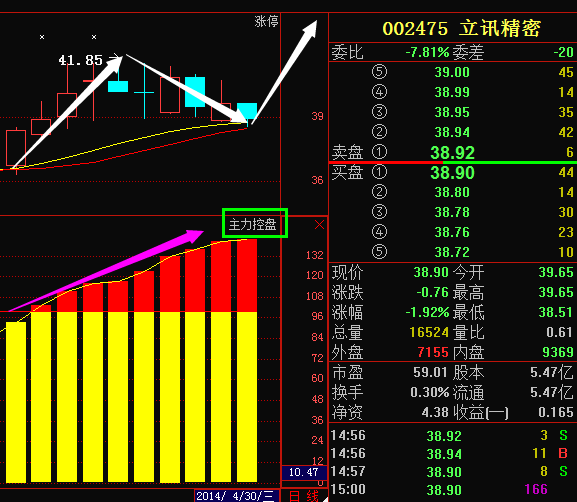Screen dimensions: 577x502
Task: Click the 涨幅 value -1.92%
Action: click(427, 312)
